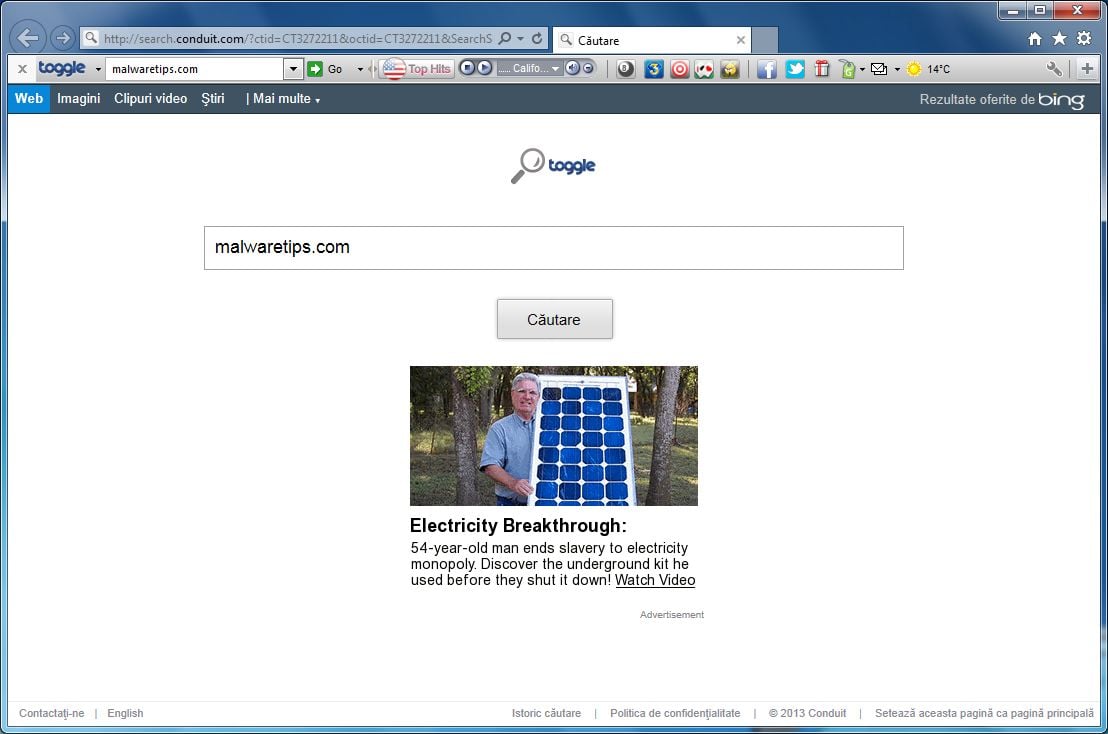Click the weather 14°C sun icon
Screen dimensions: 1108x734
914,69
